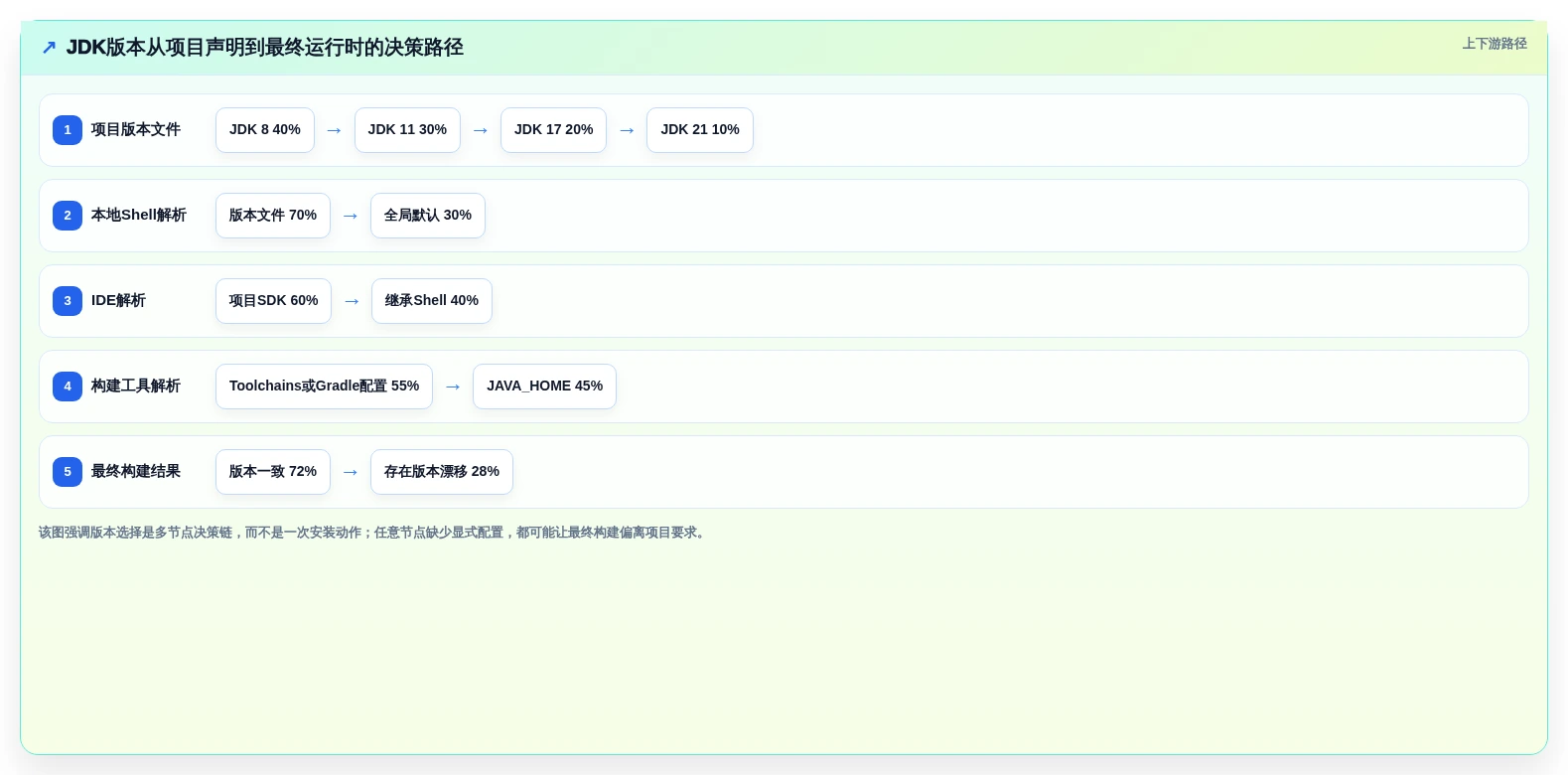
Task: Click the 构建工具解析 row label
Action: click(x=136, y=387)
